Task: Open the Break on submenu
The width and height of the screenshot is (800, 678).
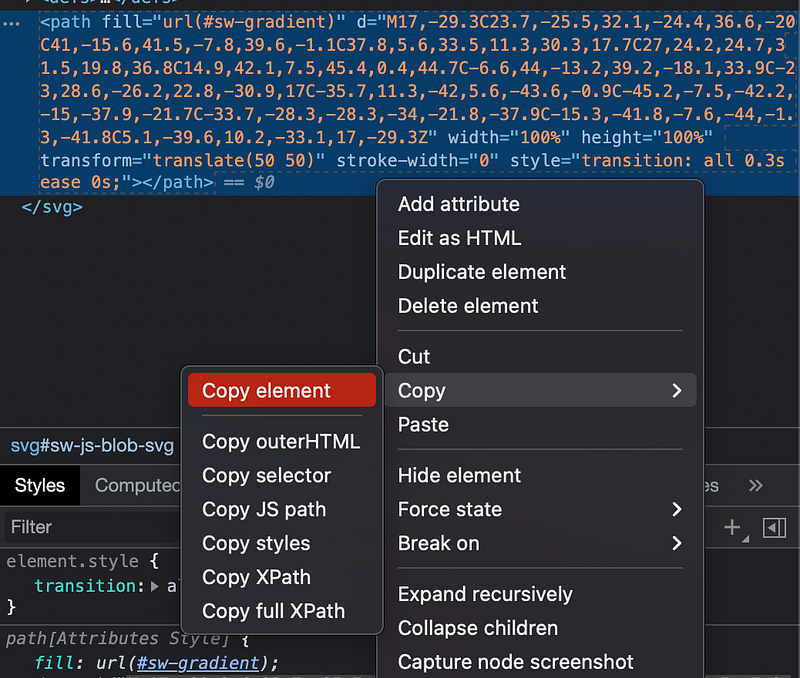Action: (540, 543)
